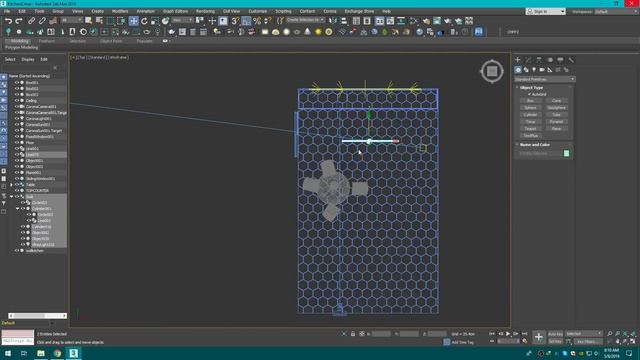Open the Workspace Default dropdown
The image size is (640, 360).
coord(616,11)
